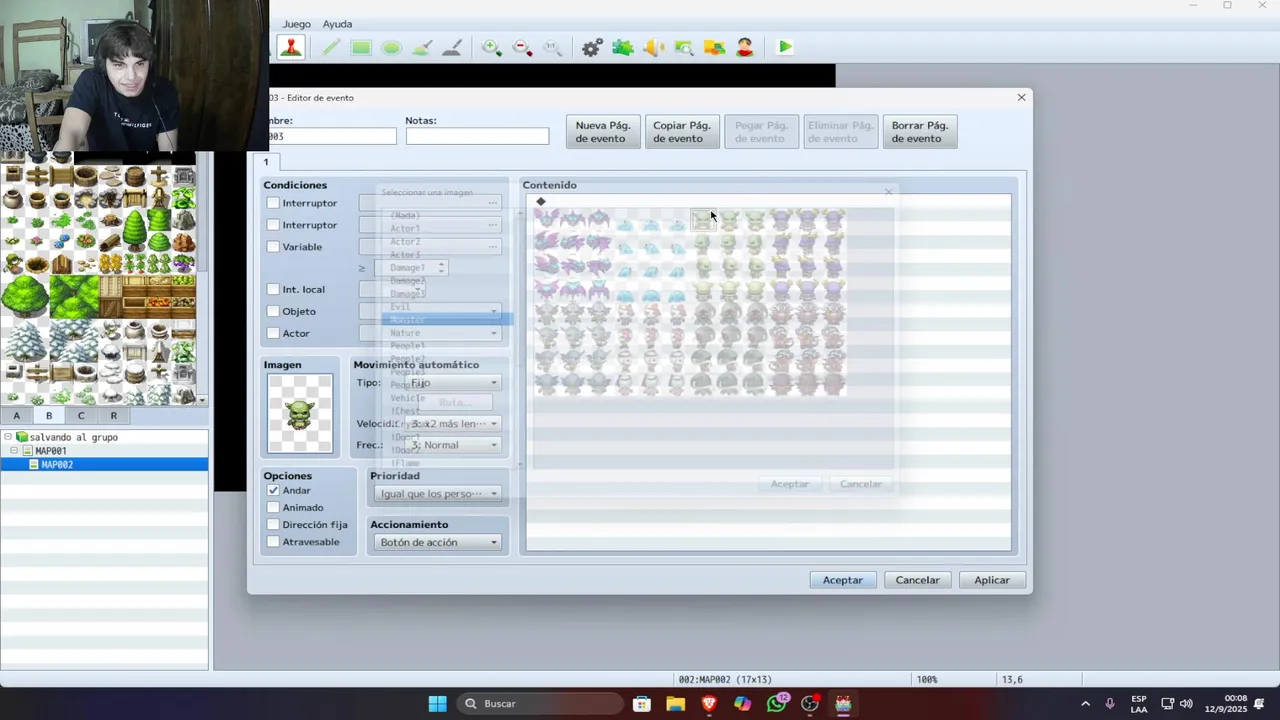Select the Pencil drawing tool
The width and height of the screenshot is (1280, 720).
click(331, 47)
